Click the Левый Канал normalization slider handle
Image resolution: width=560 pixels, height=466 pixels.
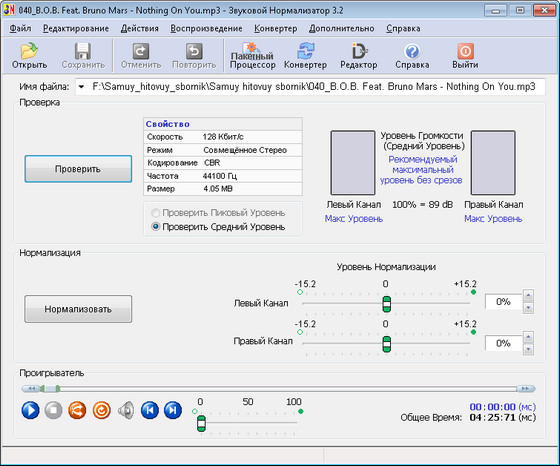tap(386, 304)
